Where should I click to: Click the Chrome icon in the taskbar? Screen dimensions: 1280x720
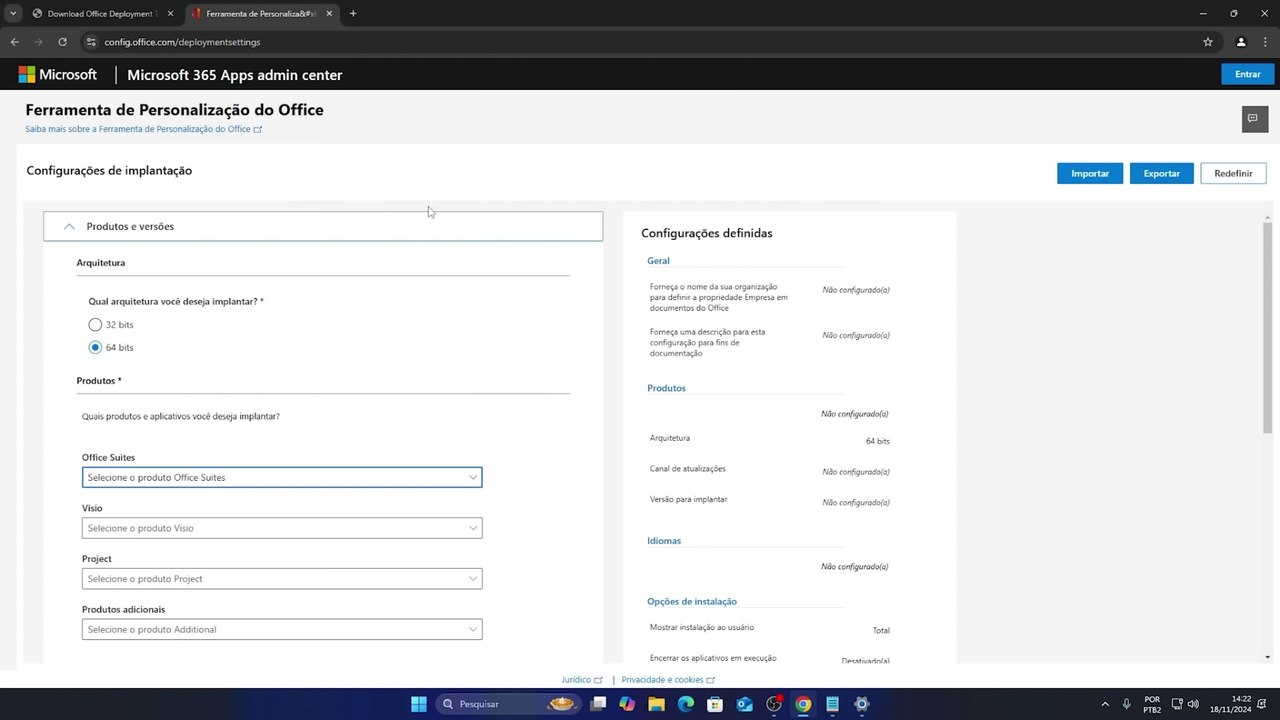[803, 704]
